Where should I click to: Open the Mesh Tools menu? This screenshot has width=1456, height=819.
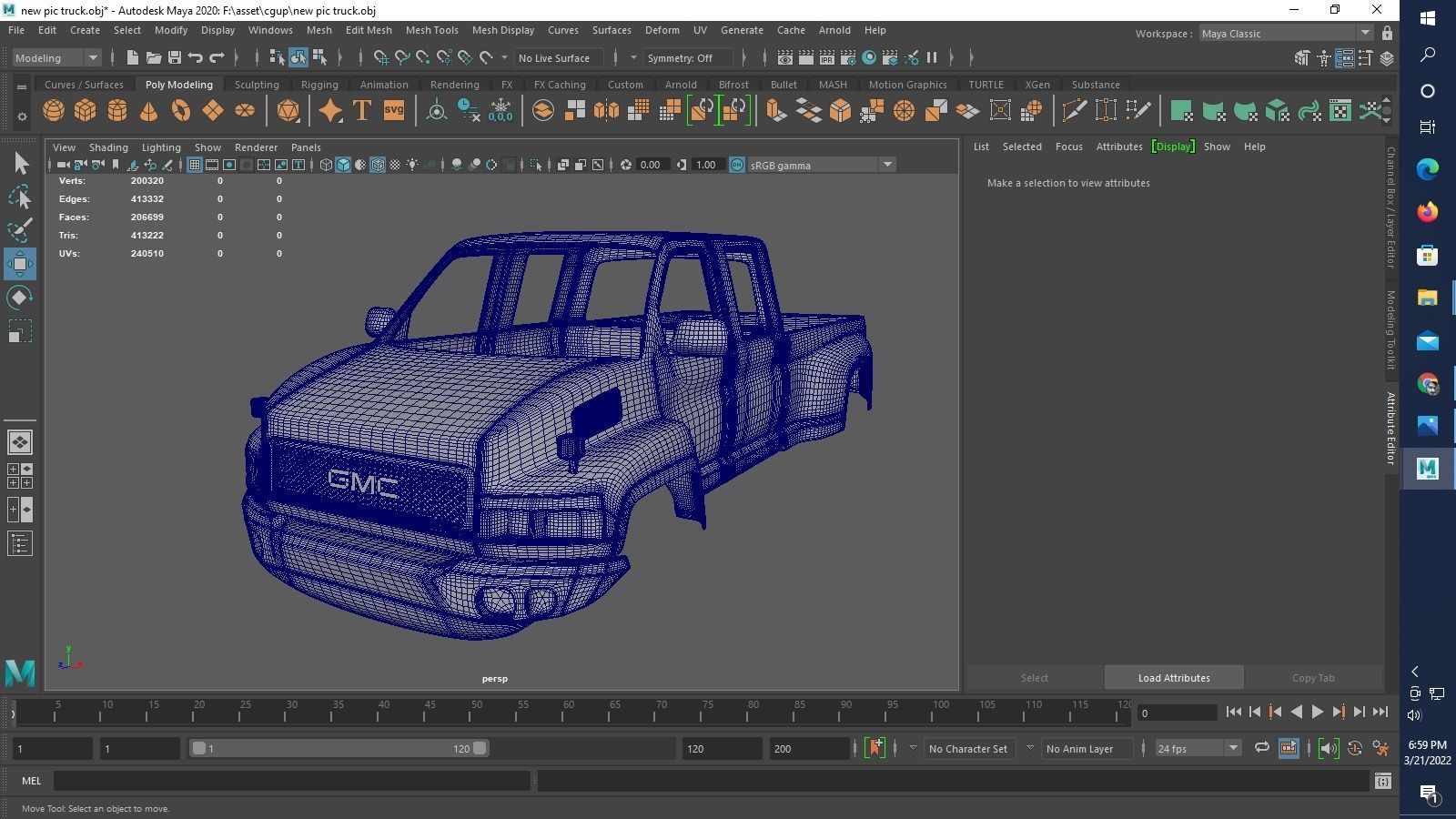pyautogui.click(x=431, y=30)
